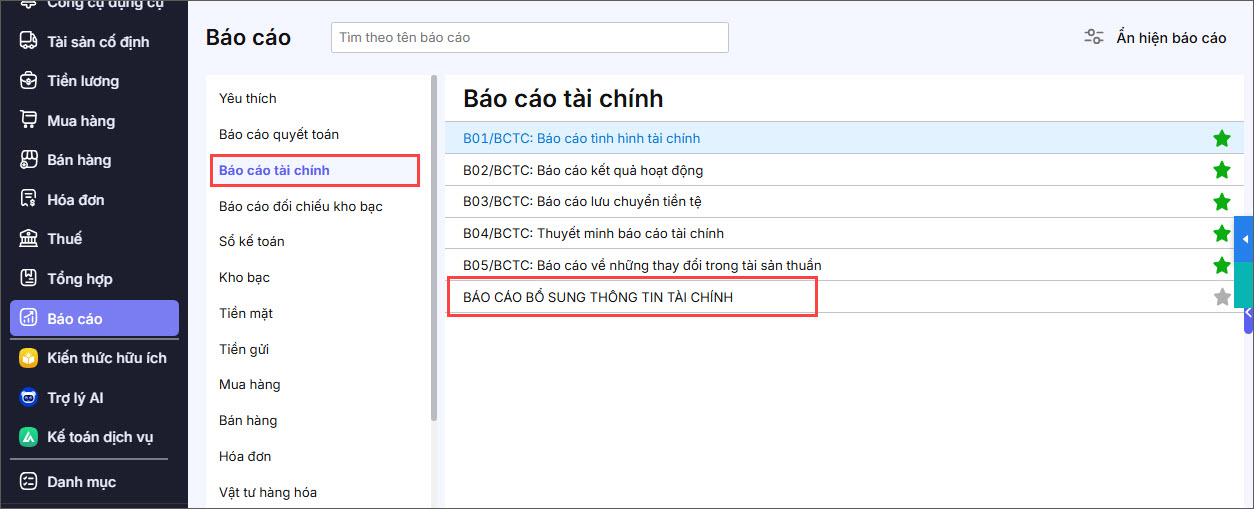1254x509 pixels.
Task: Open Tiền gửi report category
Action: (244, 349)
